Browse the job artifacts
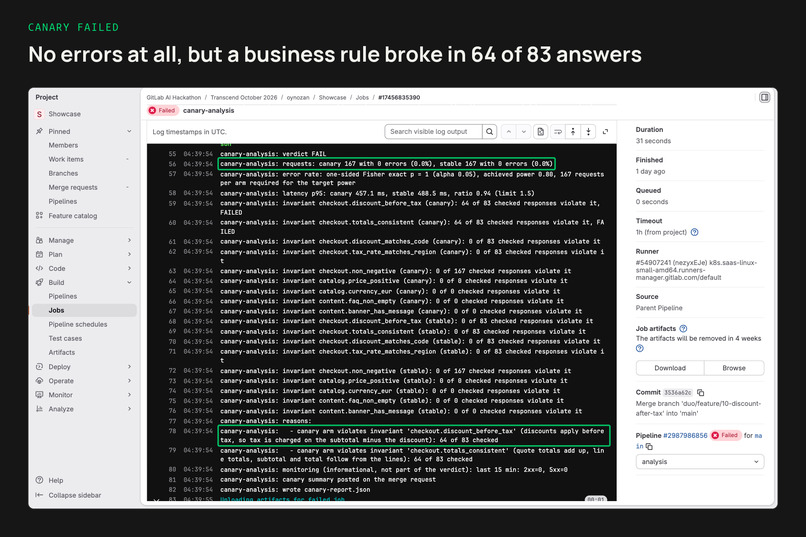The width and height of the screenshot is (806, 537). pyautogui.click(x=734, y=368)
